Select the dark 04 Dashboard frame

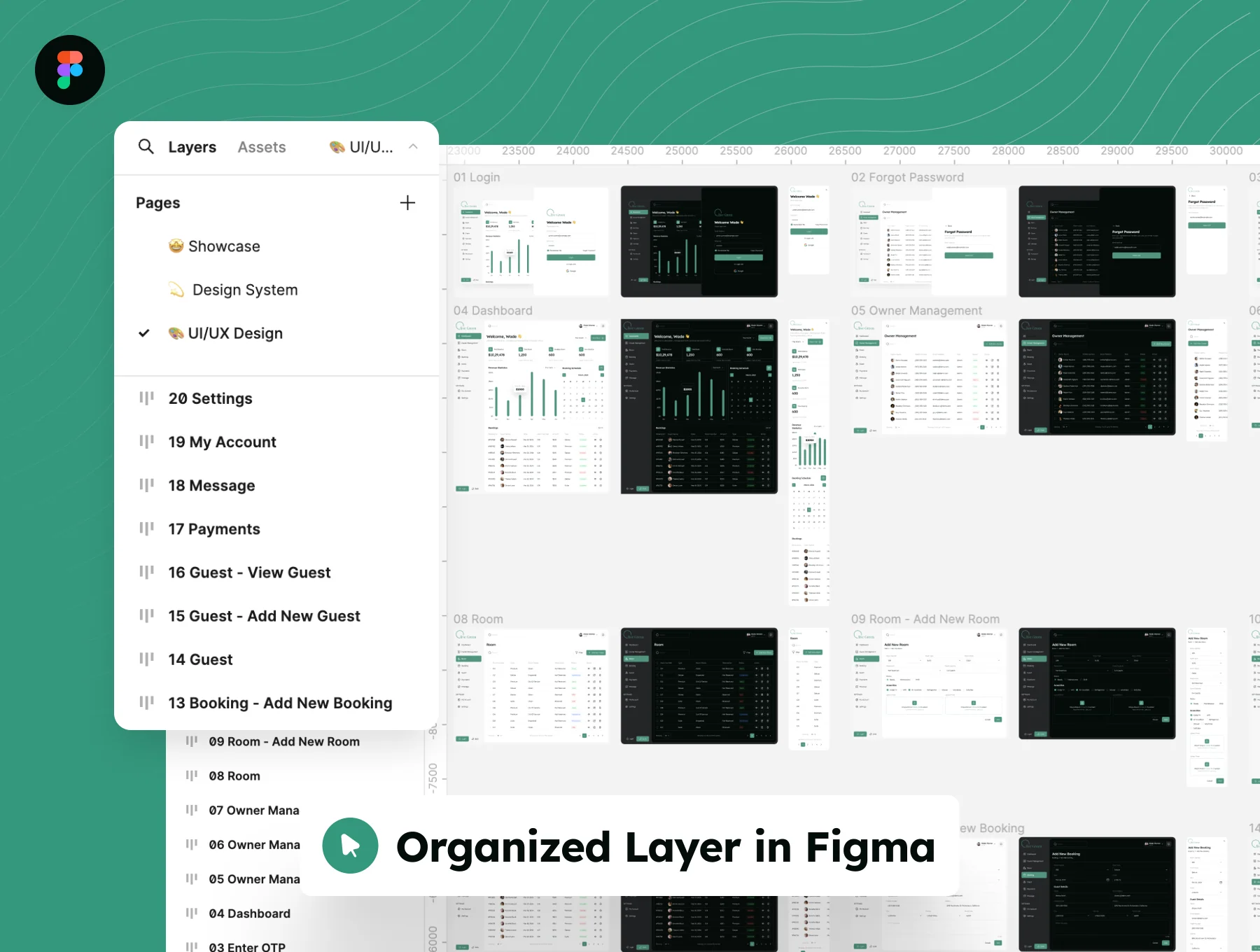[699, 406]
